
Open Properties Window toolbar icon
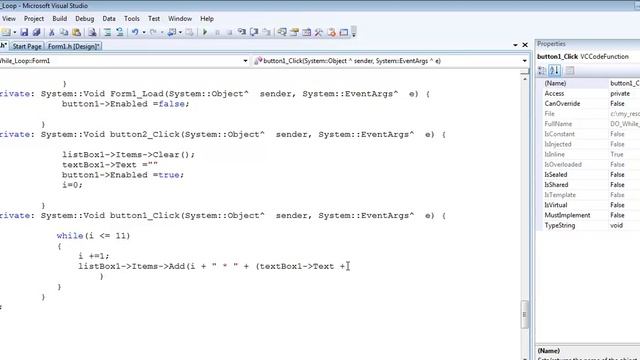294,32
